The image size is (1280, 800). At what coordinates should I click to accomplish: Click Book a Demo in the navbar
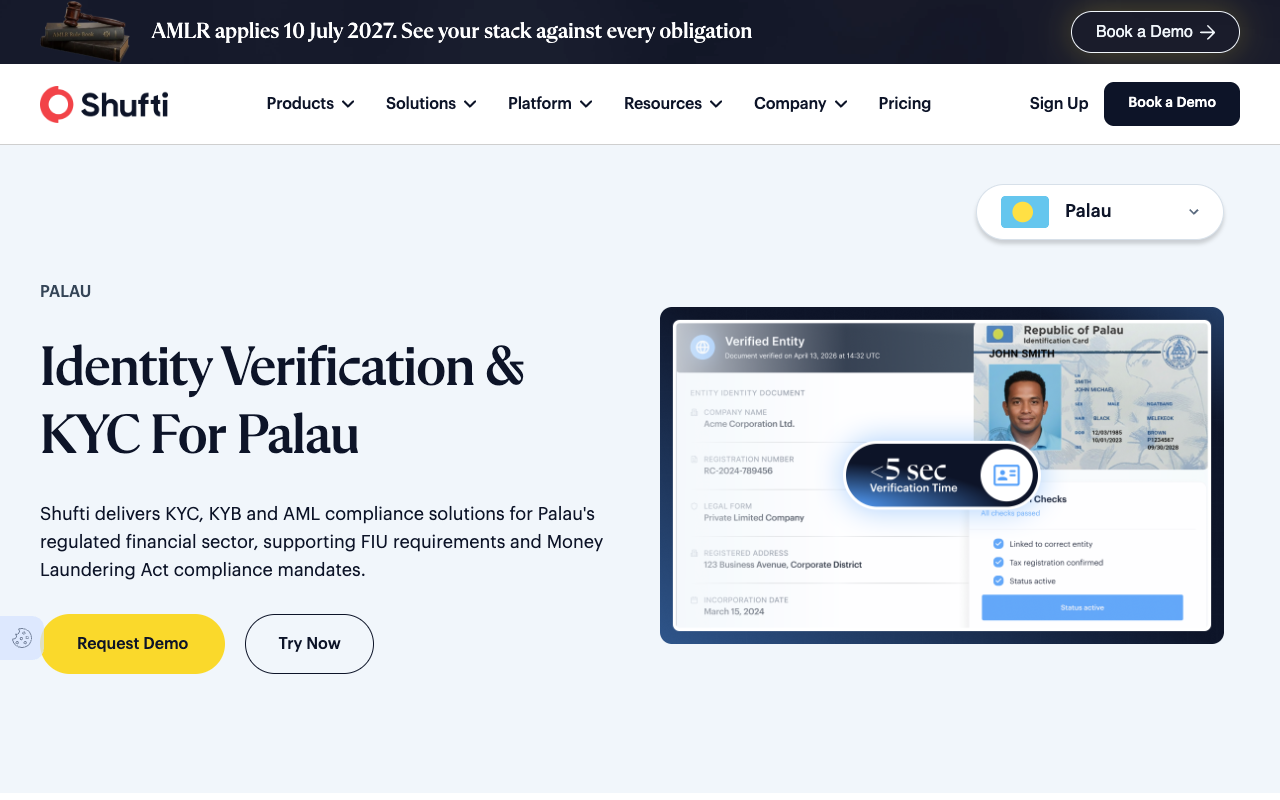pyautogui.click(x=1172, y=104)
